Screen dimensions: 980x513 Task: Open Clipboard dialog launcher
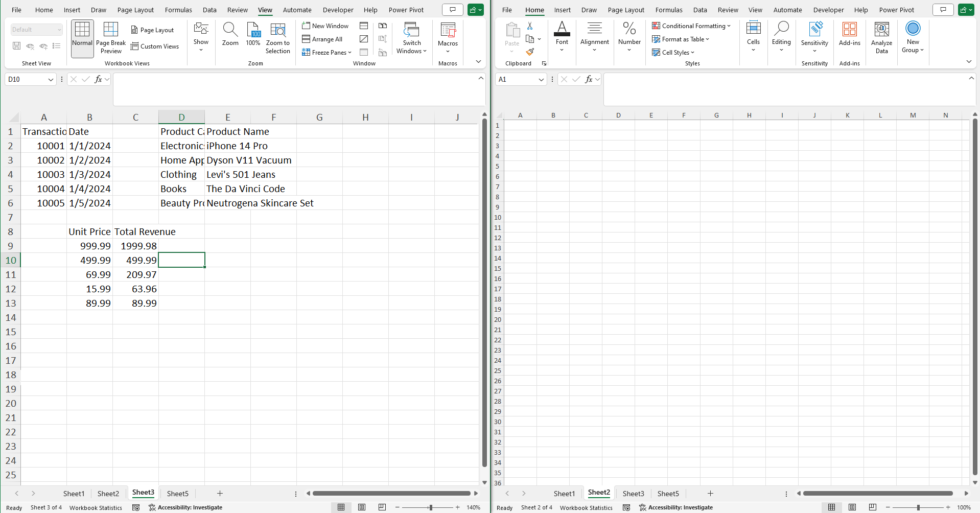click(544, 64)
